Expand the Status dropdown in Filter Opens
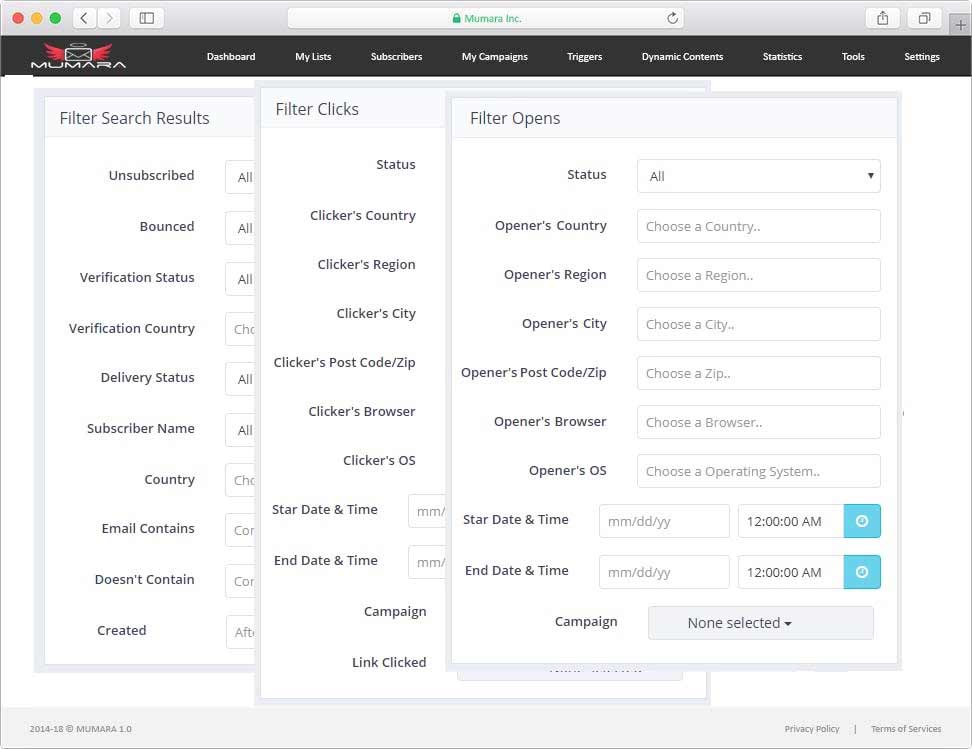This screenshot has width=972, height=749. 758,176
